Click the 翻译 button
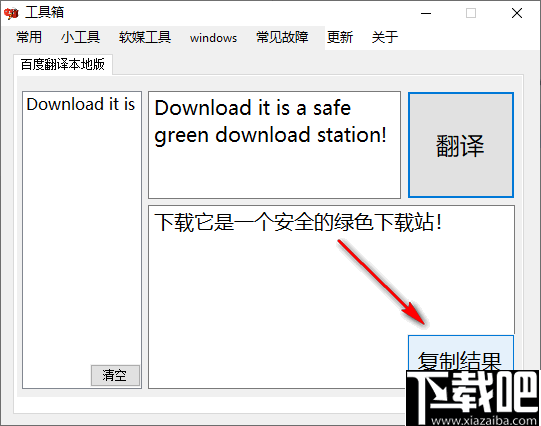The width and height of the screenshot is (541, 426). click(461, 145)
